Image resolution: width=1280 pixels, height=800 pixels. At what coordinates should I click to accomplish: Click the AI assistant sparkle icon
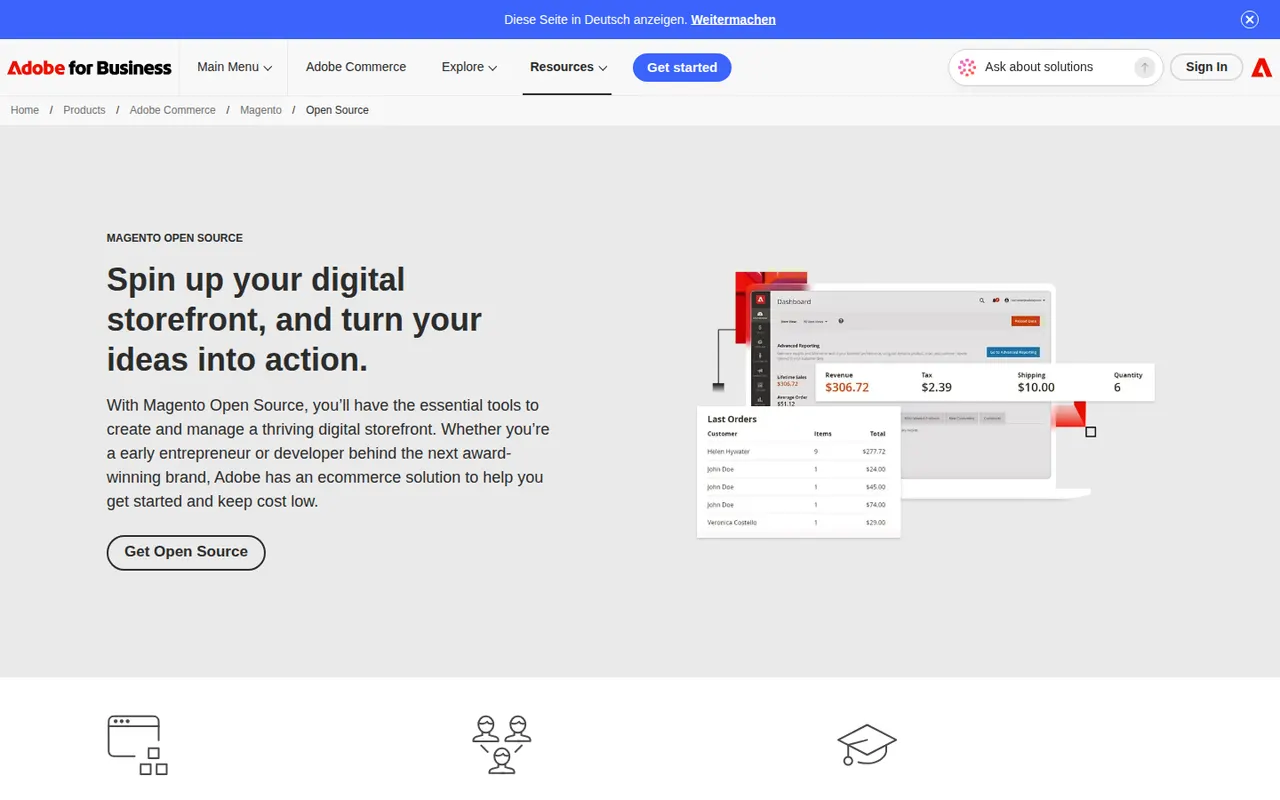pos(967,67)
